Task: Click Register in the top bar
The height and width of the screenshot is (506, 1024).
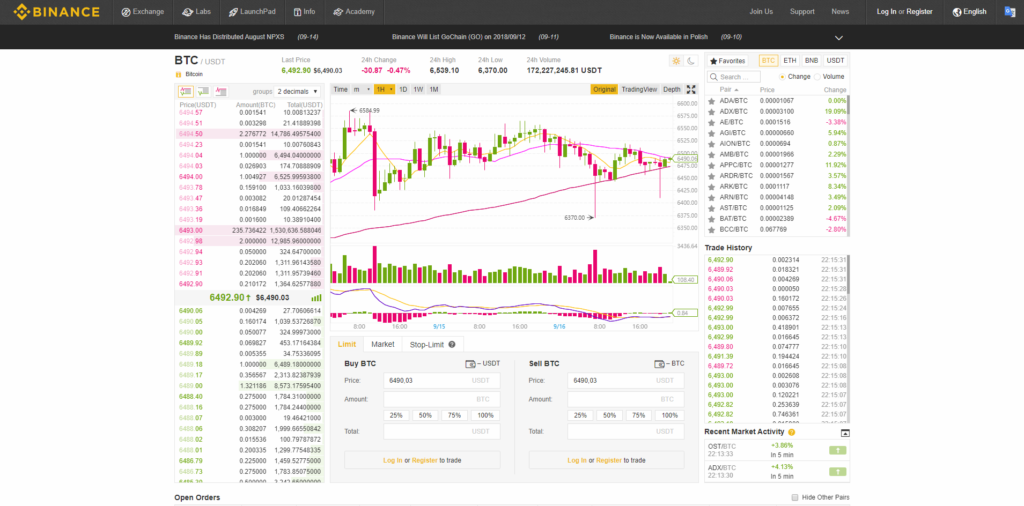Action: tap(920, 12)
